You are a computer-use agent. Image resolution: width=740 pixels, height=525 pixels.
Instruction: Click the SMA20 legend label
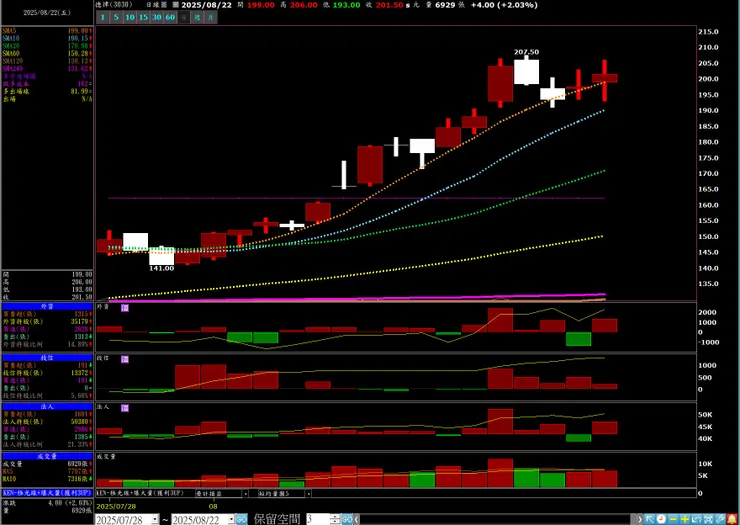[x=11, y=46]
